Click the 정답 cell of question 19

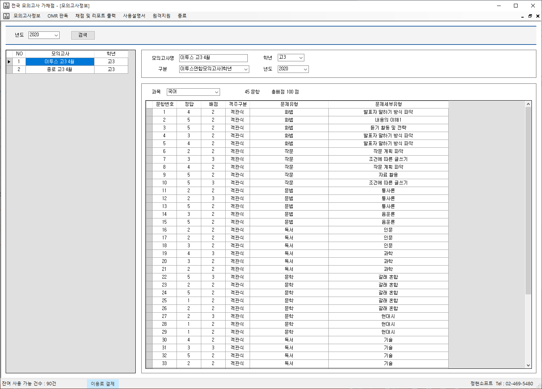click(188, 253)
